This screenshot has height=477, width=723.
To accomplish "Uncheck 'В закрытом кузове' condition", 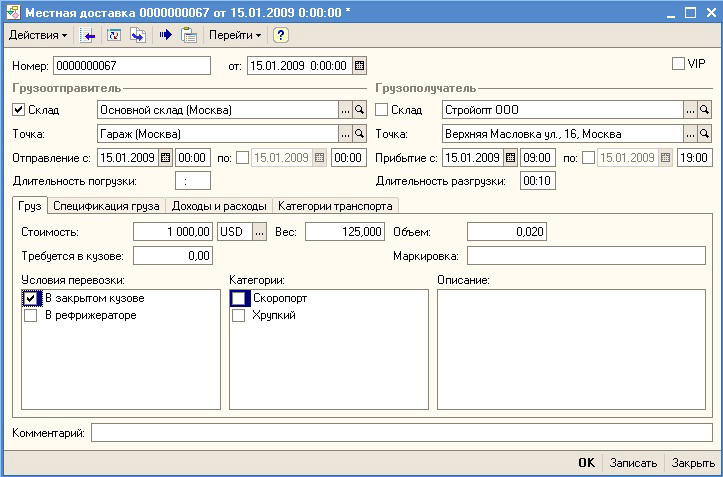I will click(30, 299).
